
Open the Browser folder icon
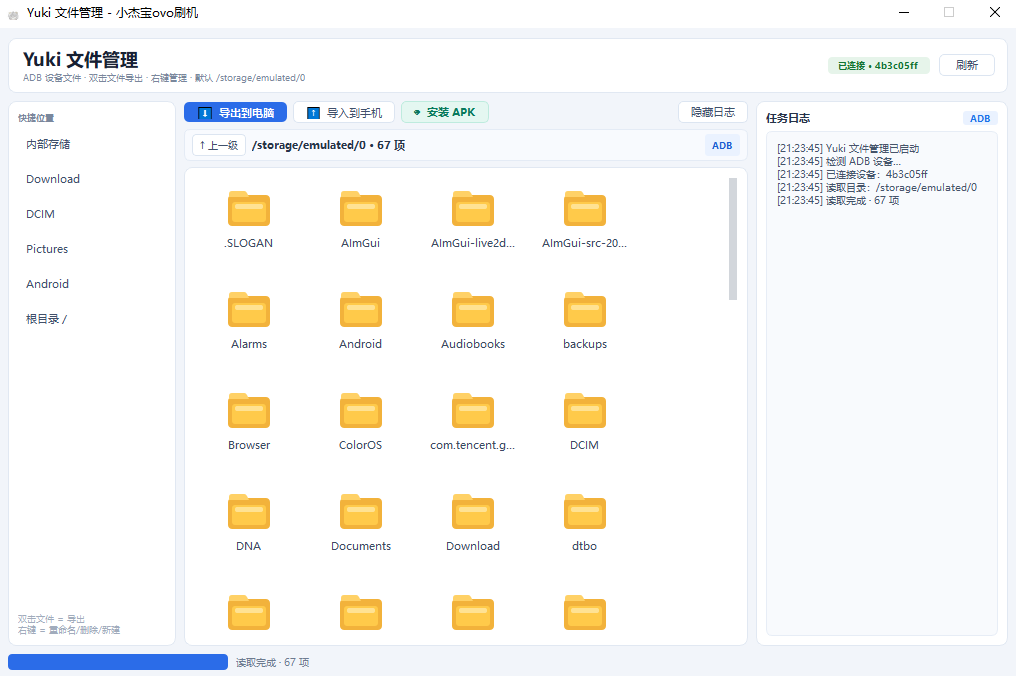tap(249, 411)
